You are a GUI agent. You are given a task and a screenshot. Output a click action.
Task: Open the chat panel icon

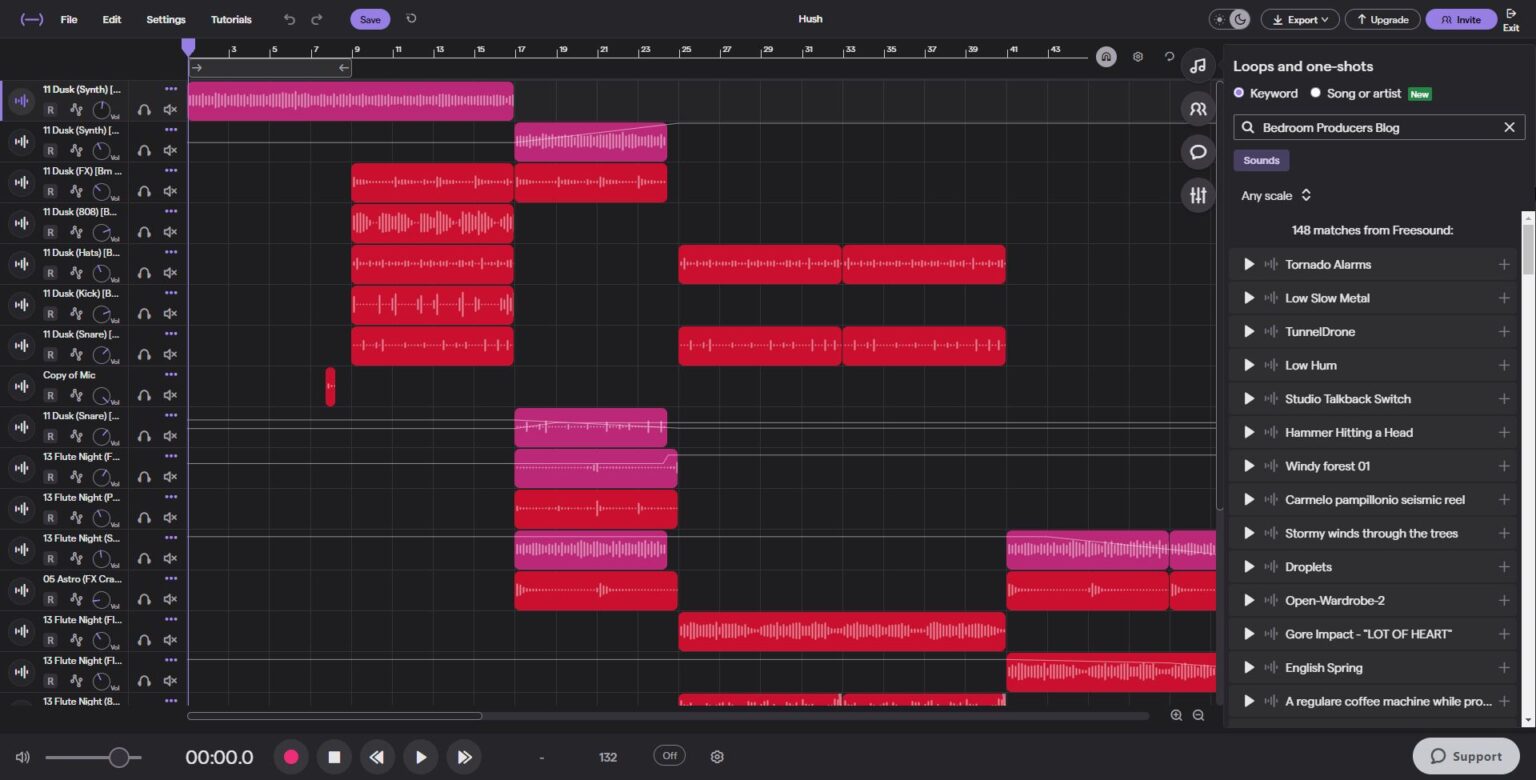[x=1198, y=151]
